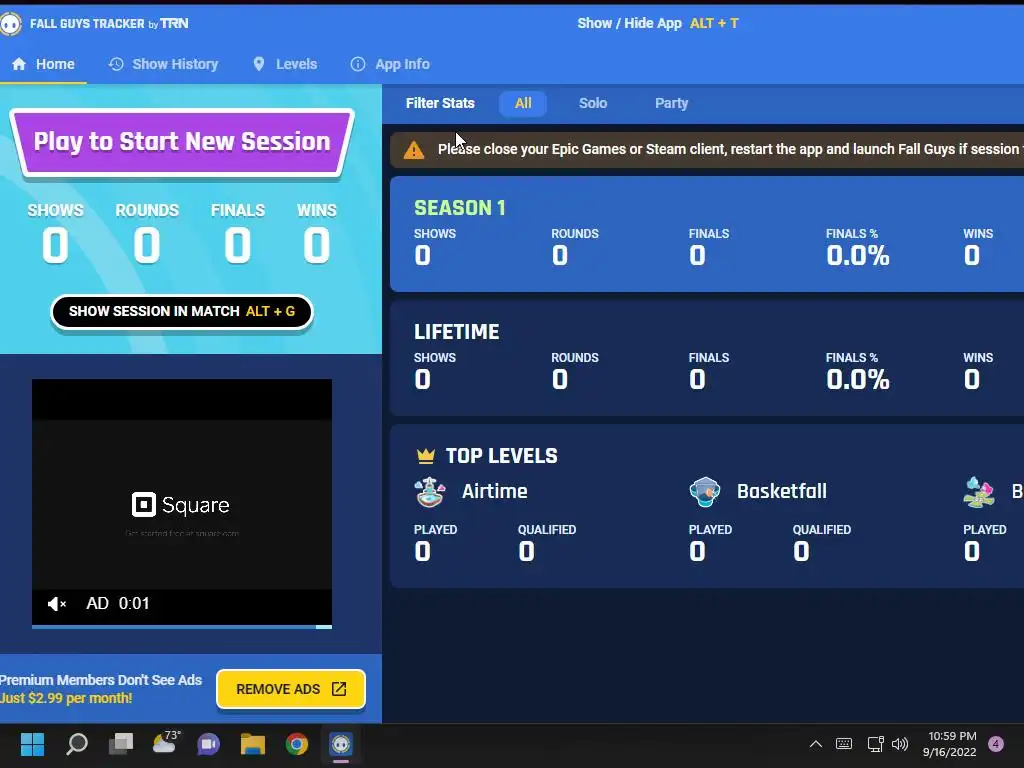Screen dimensions: 1024x768
Task: Open the notification badge showing 4
Action: point(996,744)
